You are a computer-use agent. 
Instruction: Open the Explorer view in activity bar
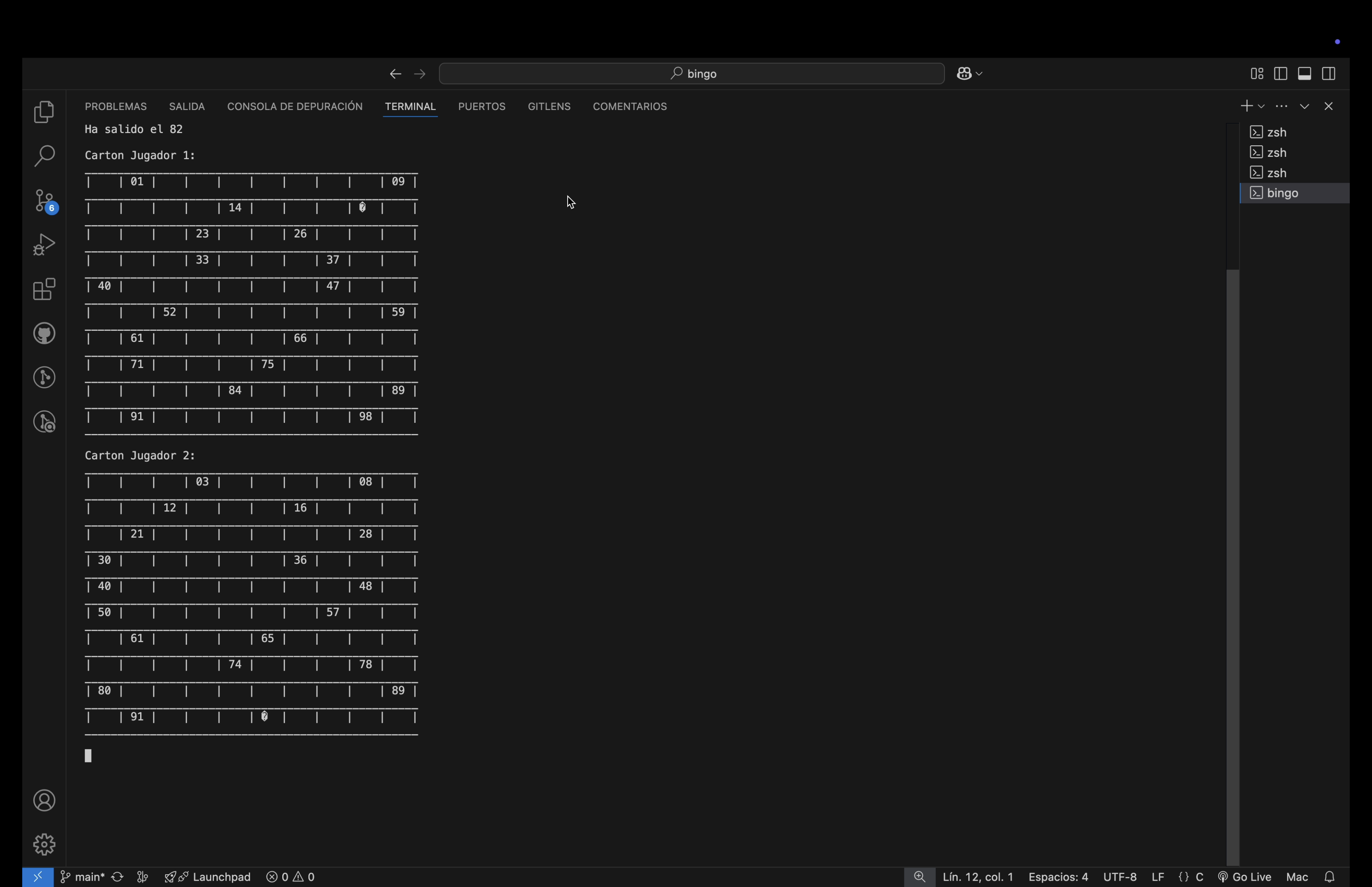coord(44,112)
